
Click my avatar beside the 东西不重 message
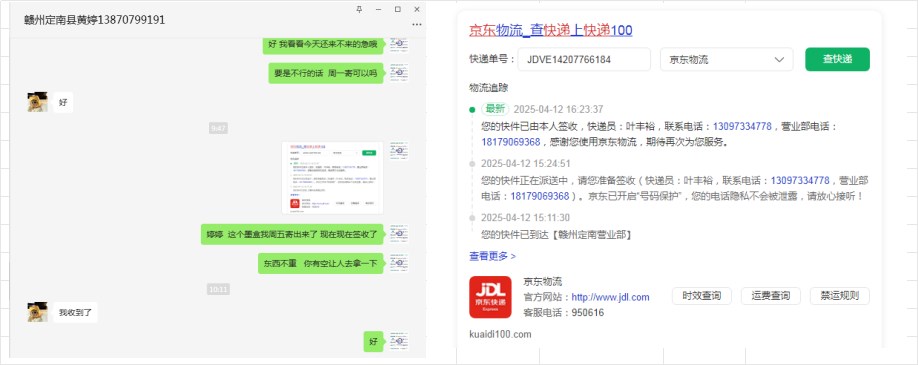coord(399,263)
